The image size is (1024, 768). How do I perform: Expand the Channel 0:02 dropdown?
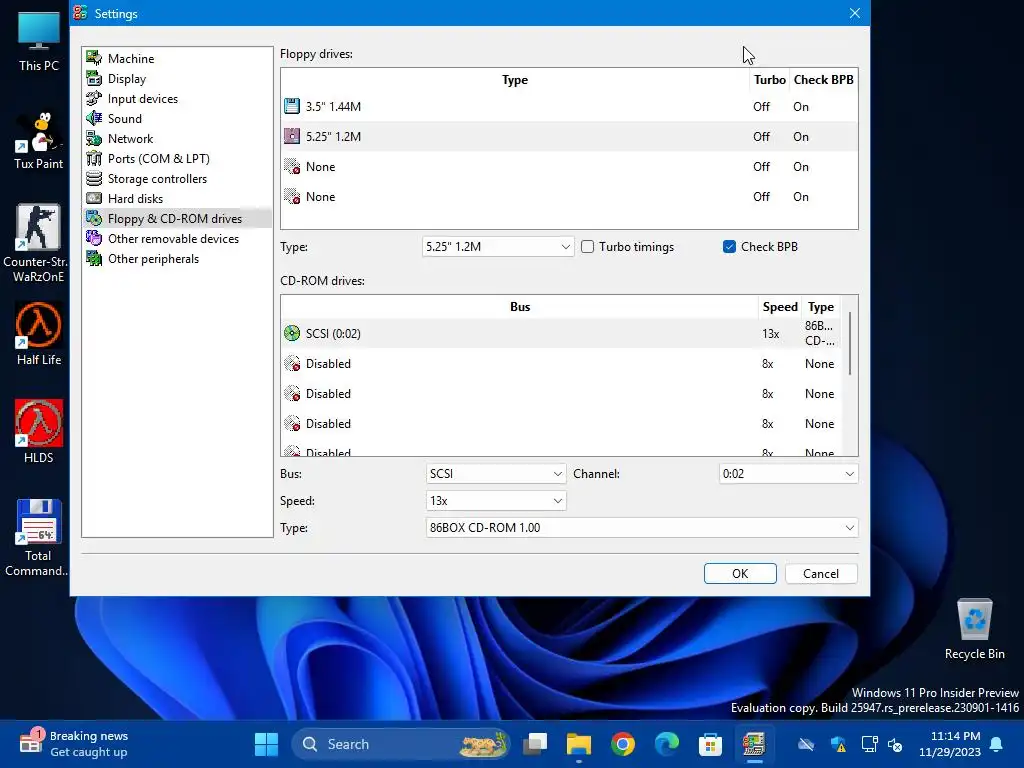tap(788, 473)
